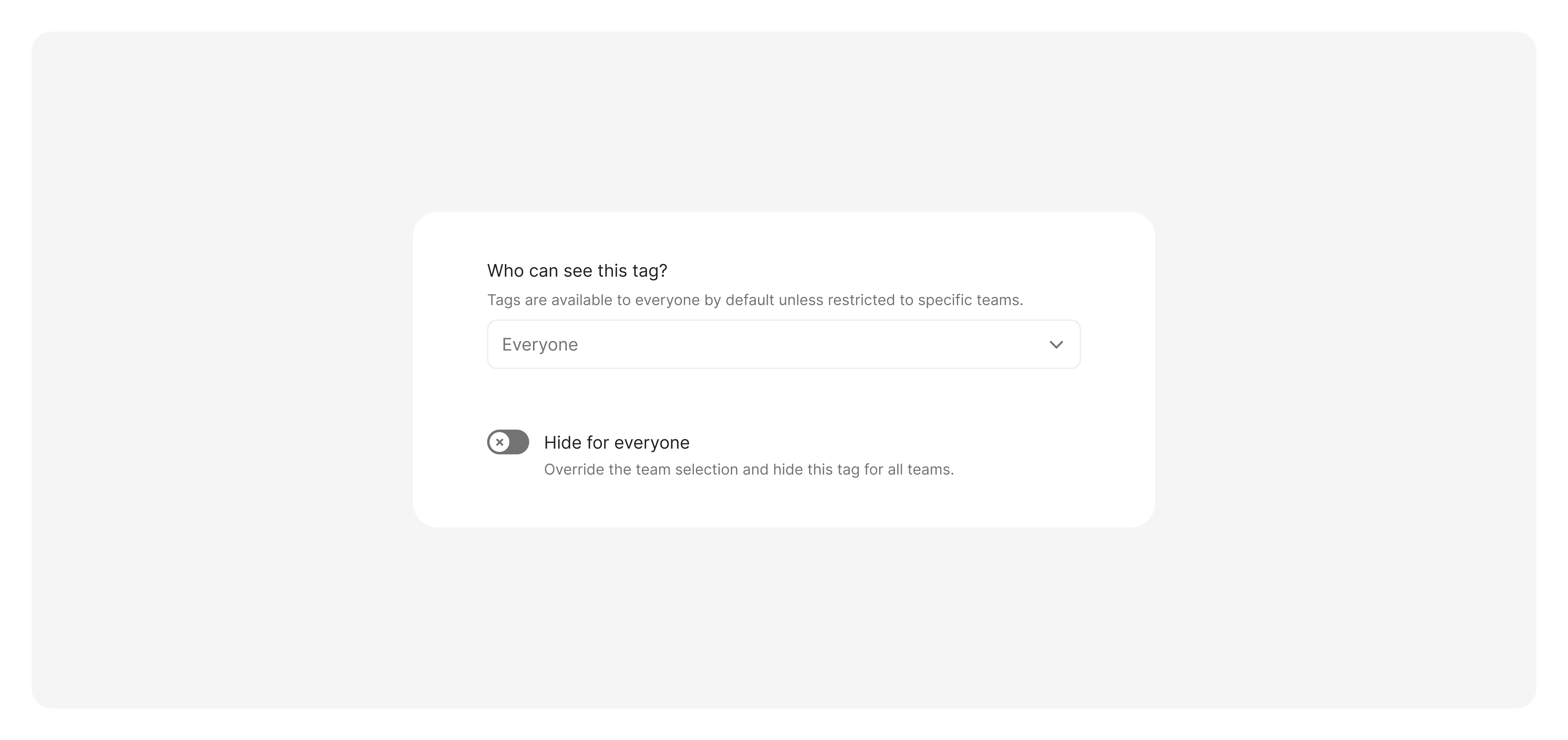Viewport: 1568px width, 740px height.
Task: Click the chevron arrow in the visibility dropdown
Action: tap(1056, 345)
